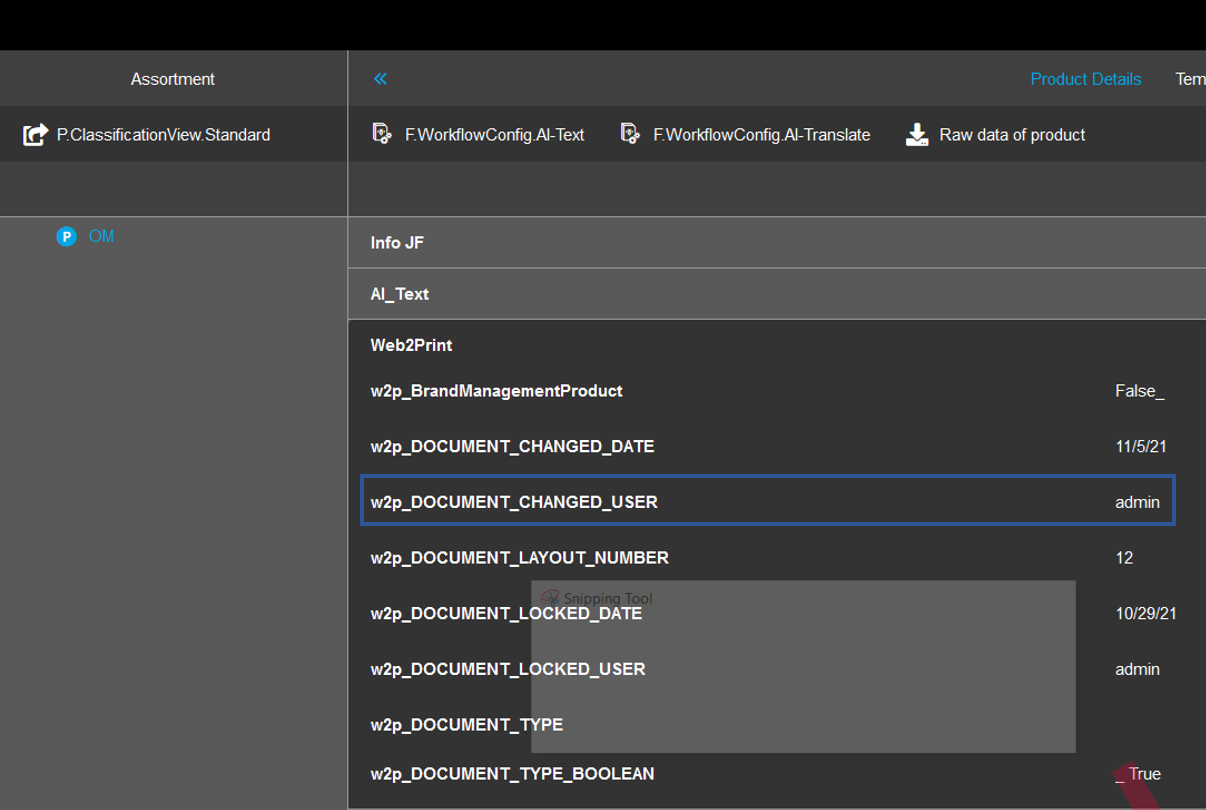This screenshot has height=810, width=1206.
Task: Click the False_ value of w2p_BrandManagementProduct
Action: coord(1139,391)
